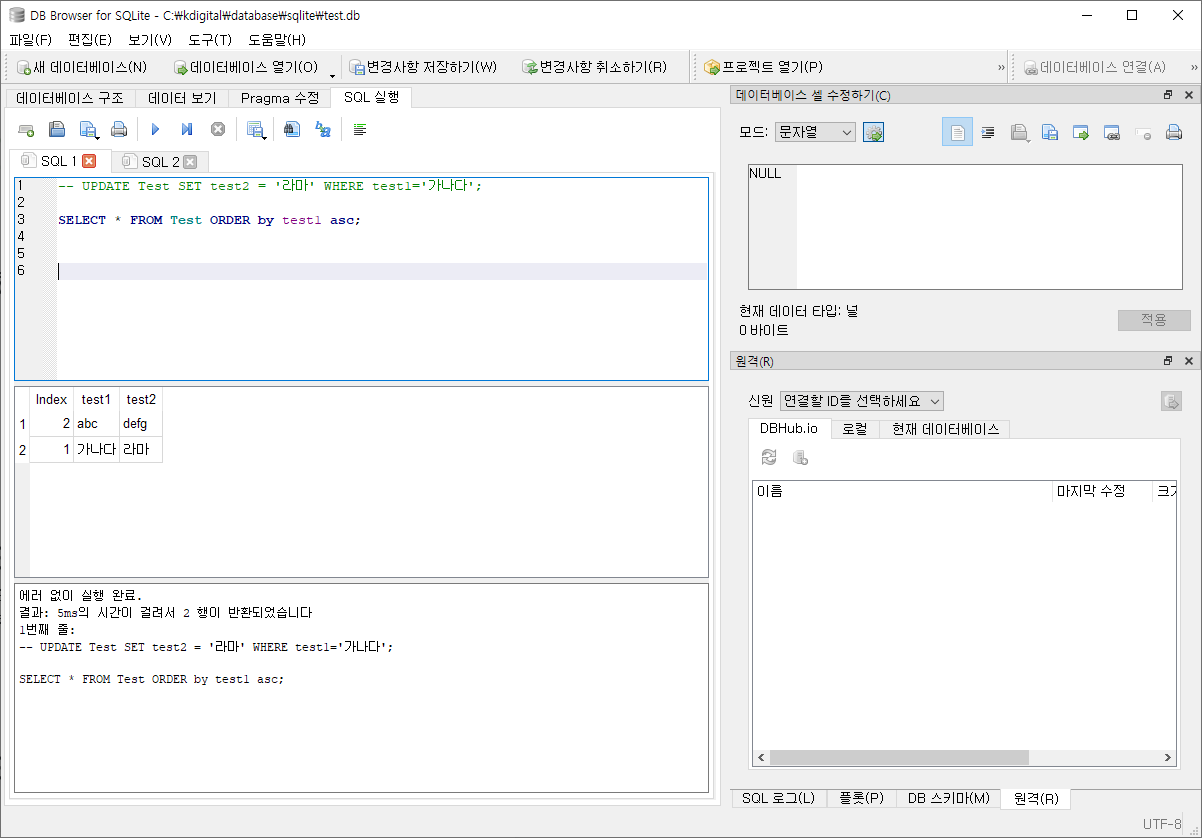Switch to SQL 로그(L) bottom tab
1202x838 pixels.
[x=779, y=798]
